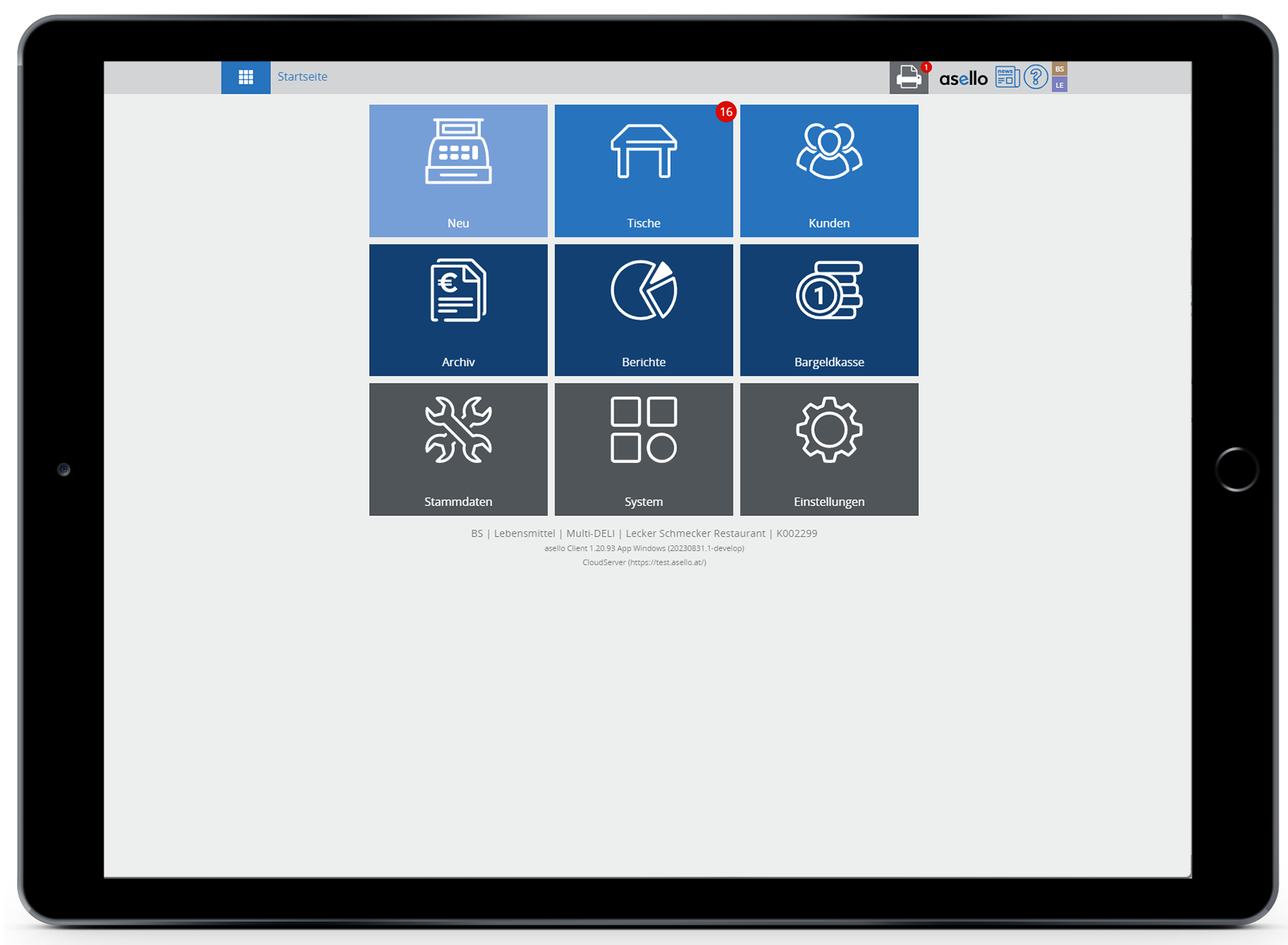The image size is (1288, 945).
Task: Open the Stammdaten master data tile
Action: (x=458, y=449)
